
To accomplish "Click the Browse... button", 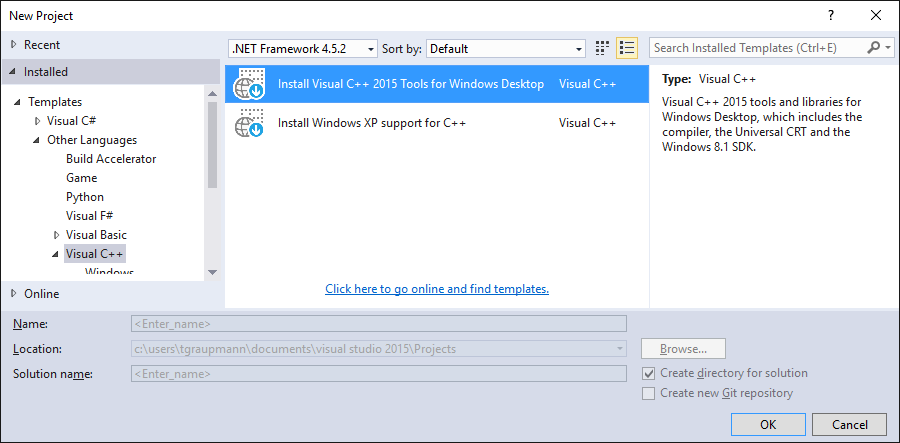I will [683, 349].
